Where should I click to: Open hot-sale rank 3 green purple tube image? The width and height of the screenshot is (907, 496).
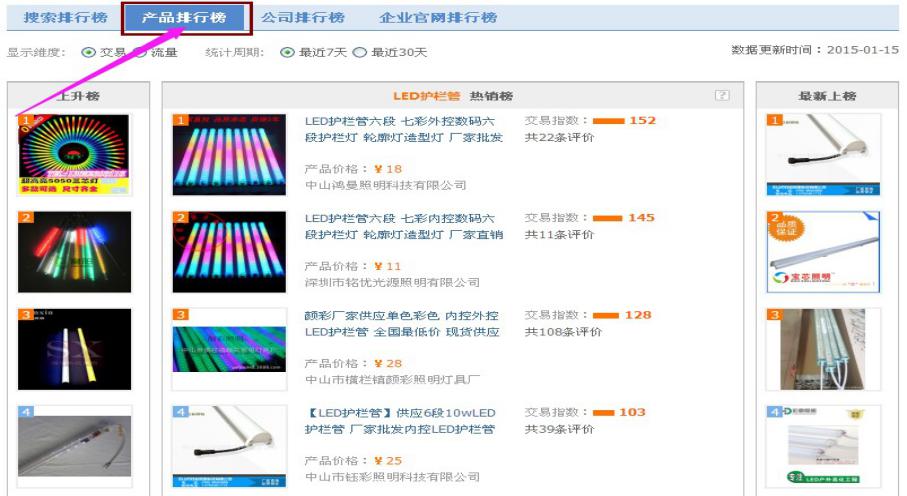[x=229, y=349]
